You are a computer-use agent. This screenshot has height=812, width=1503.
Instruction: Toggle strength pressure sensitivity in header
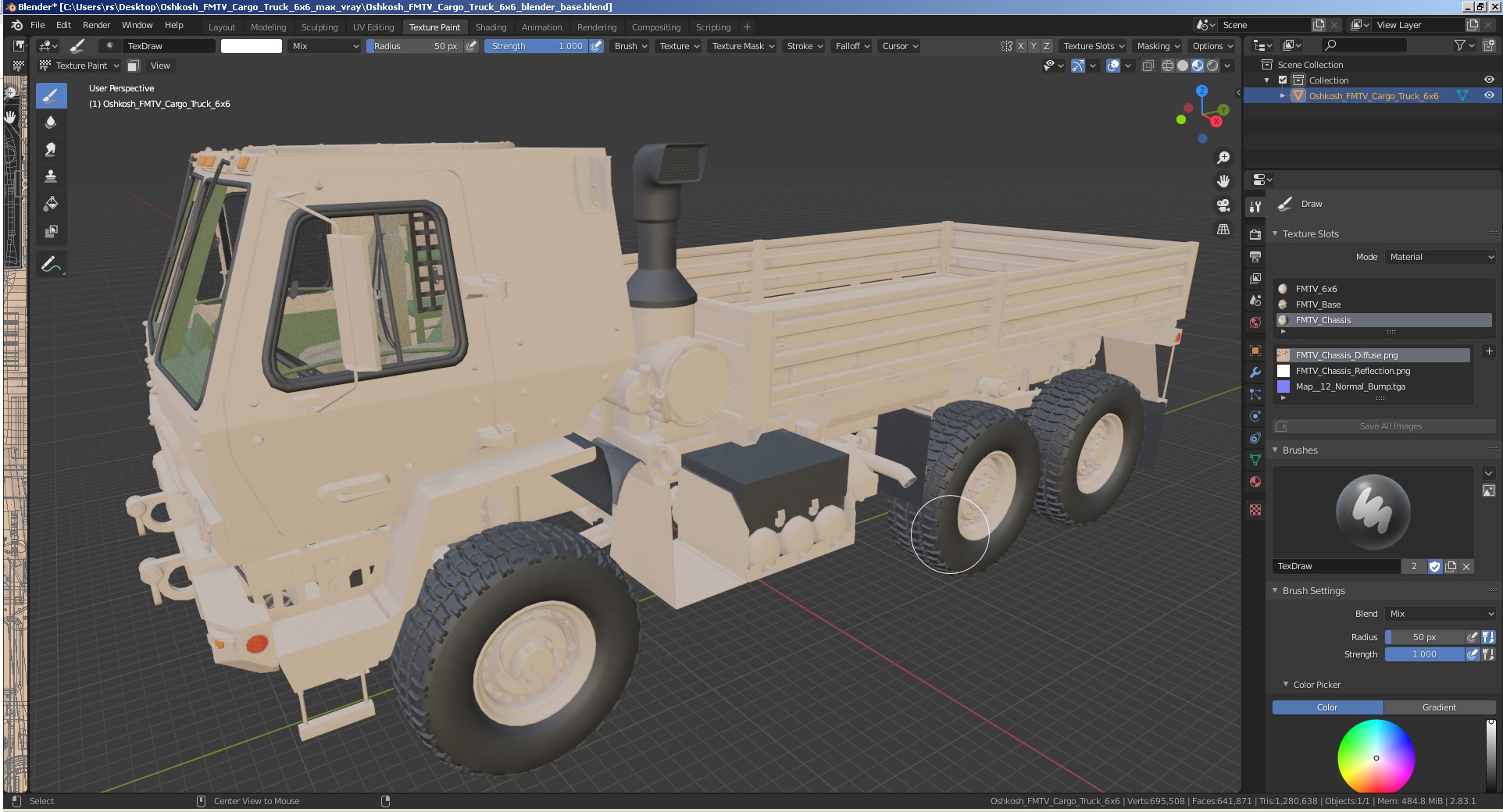(x=596, y=46)
